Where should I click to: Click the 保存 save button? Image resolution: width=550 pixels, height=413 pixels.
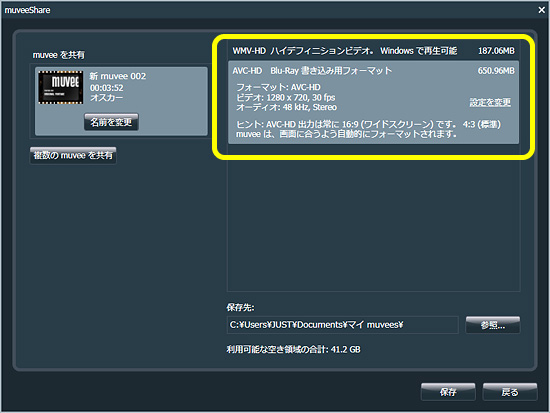448,392
